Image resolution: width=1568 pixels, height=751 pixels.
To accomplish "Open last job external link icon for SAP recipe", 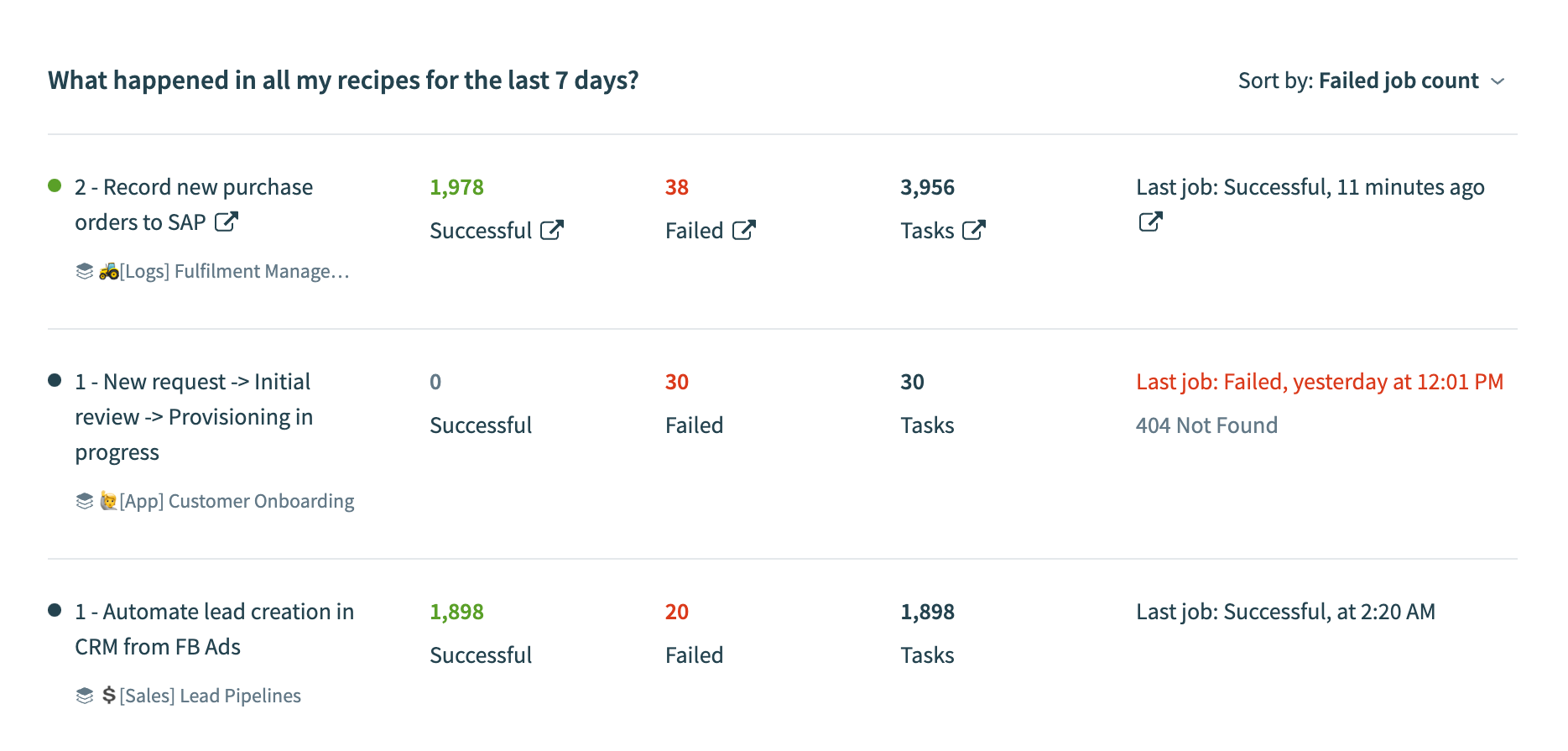I will coord(1150,222).
